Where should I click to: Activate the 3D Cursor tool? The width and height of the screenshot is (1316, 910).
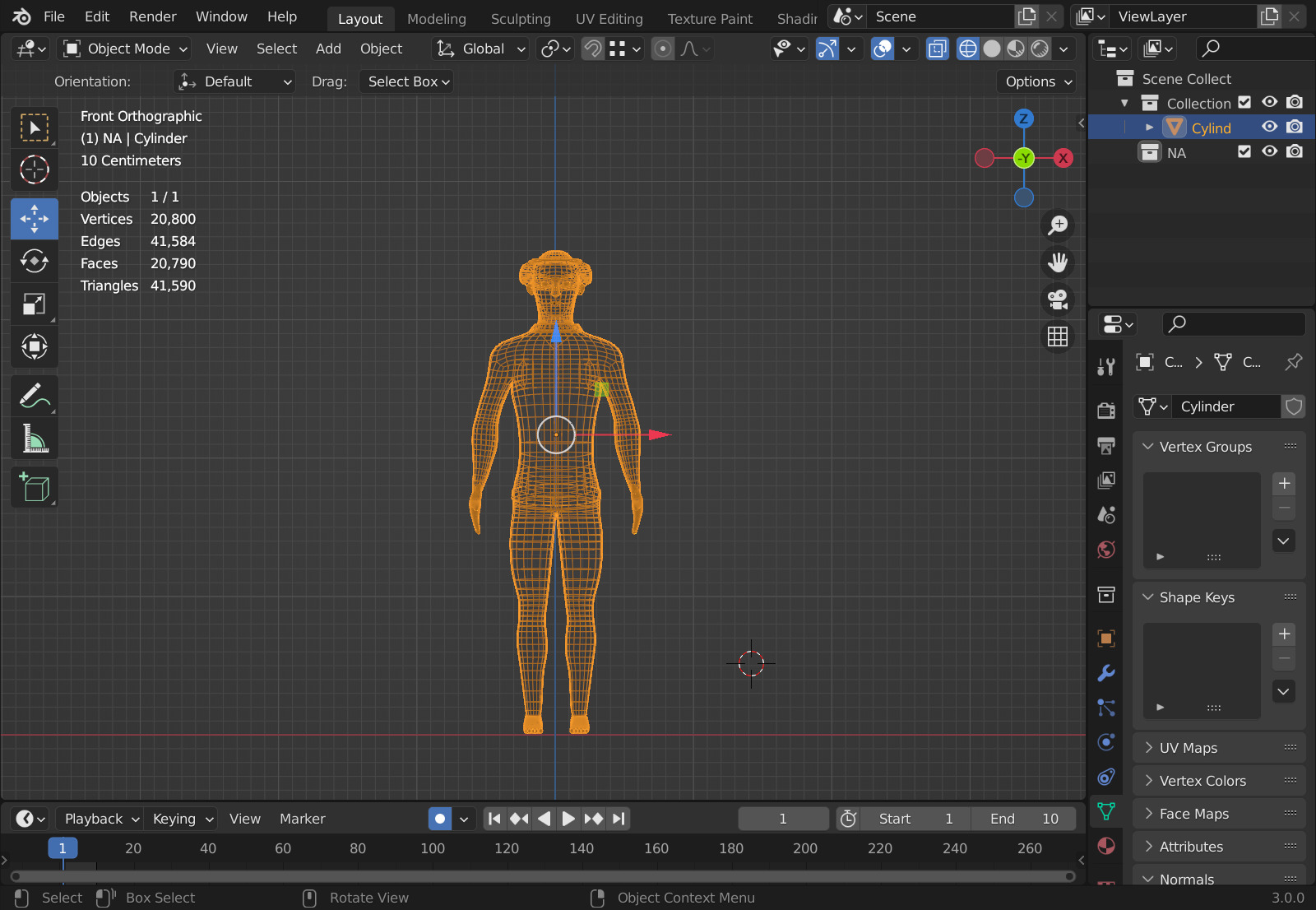[x=35, y=169]
